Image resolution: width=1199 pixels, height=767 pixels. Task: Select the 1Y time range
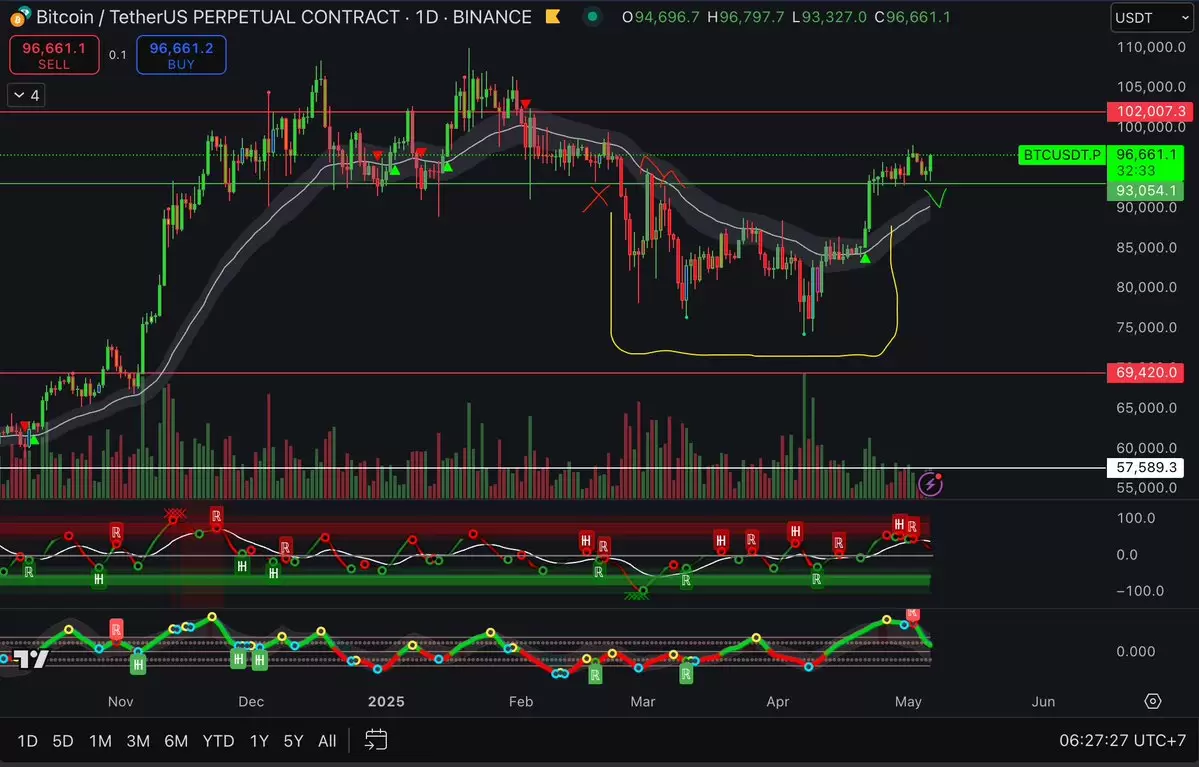click(259, 740)
